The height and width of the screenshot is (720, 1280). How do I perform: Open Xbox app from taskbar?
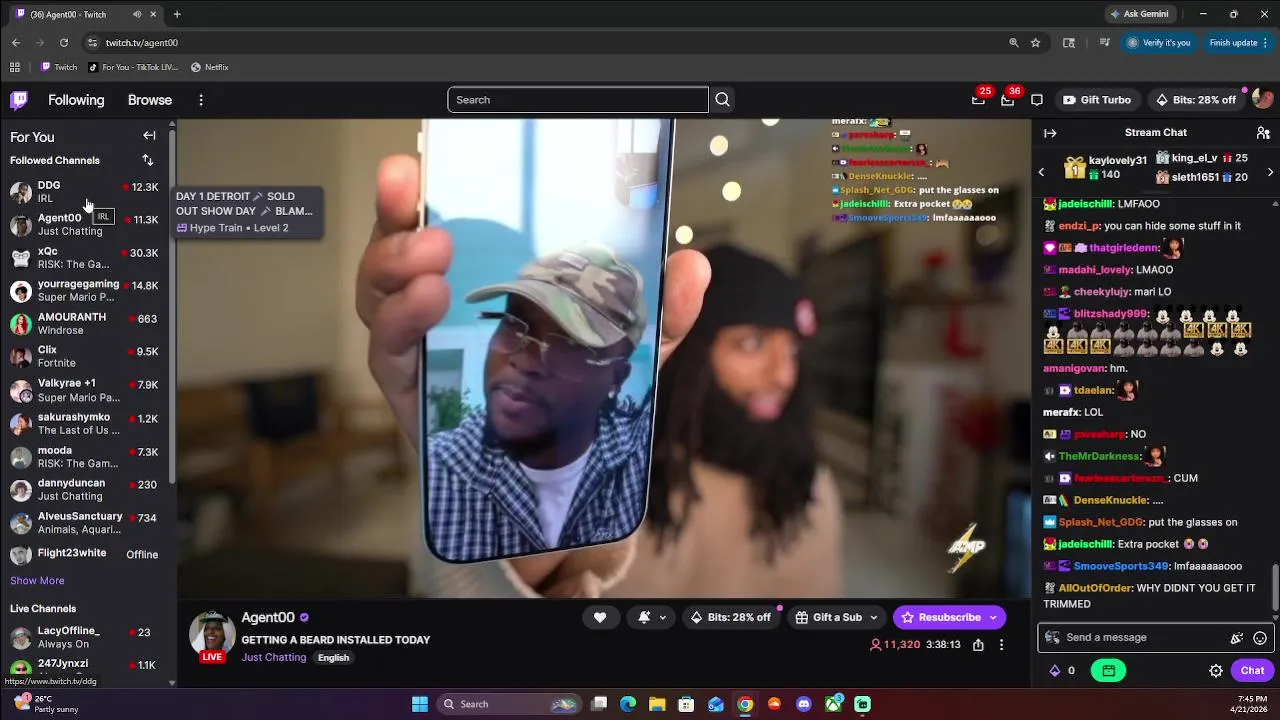[x=833, y=704]
